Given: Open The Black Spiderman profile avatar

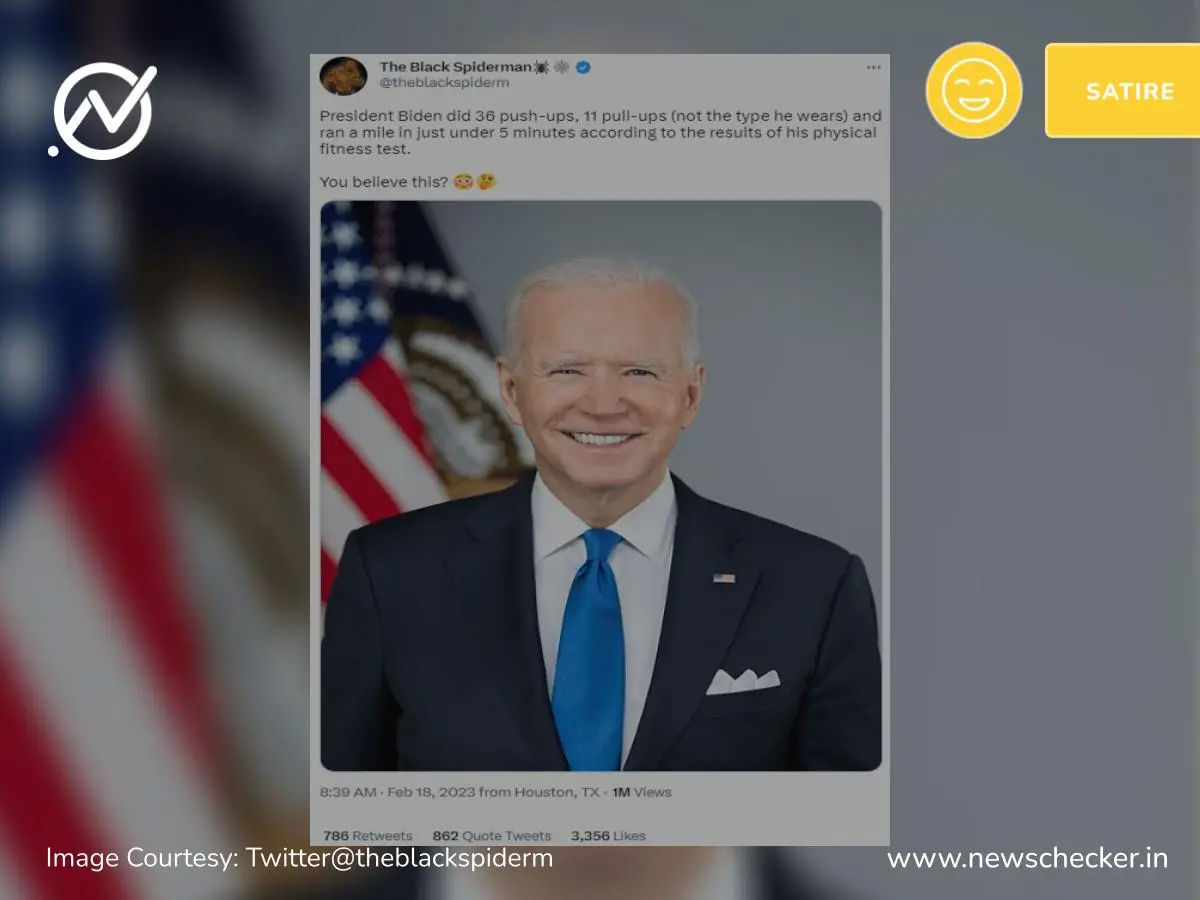Looking at the screenshot, I should point(343,76).
